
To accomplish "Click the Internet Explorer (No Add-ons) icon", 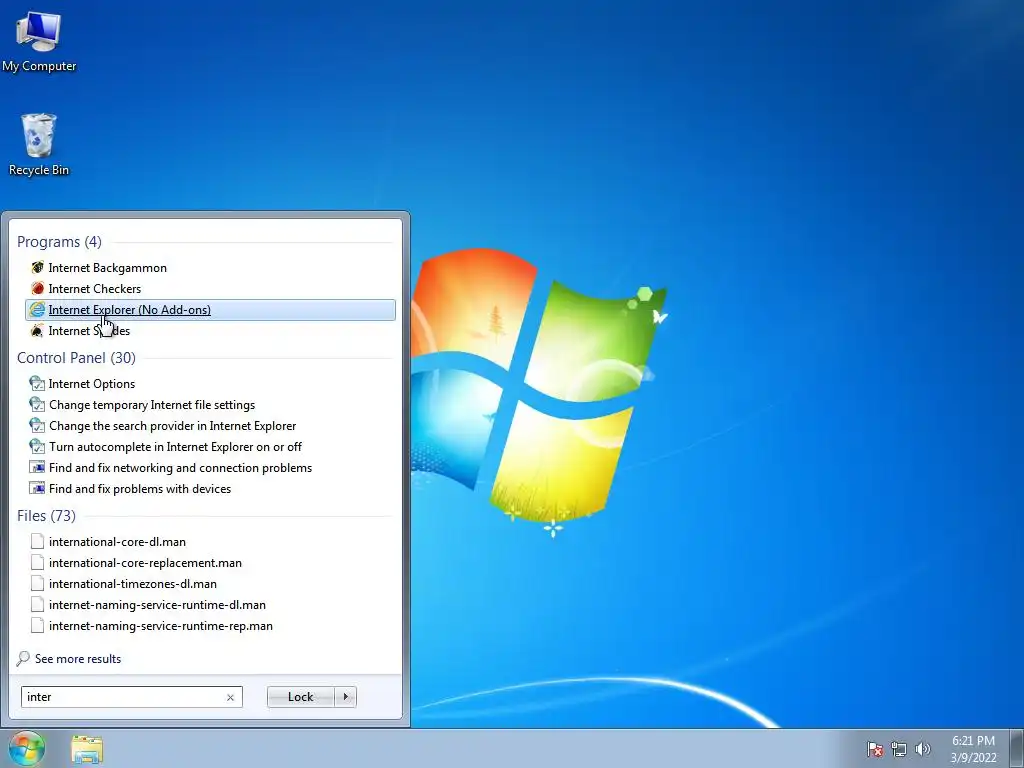I will coord(37,310).
